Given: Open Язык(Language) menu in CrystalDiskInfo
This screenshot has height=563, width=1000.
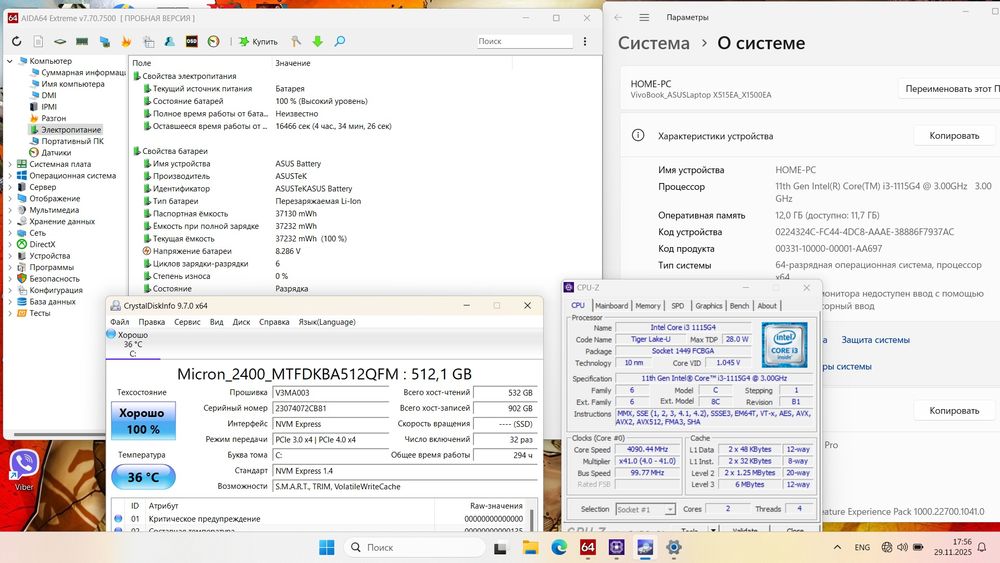Looking at the screenshot, I should point(327,322).
